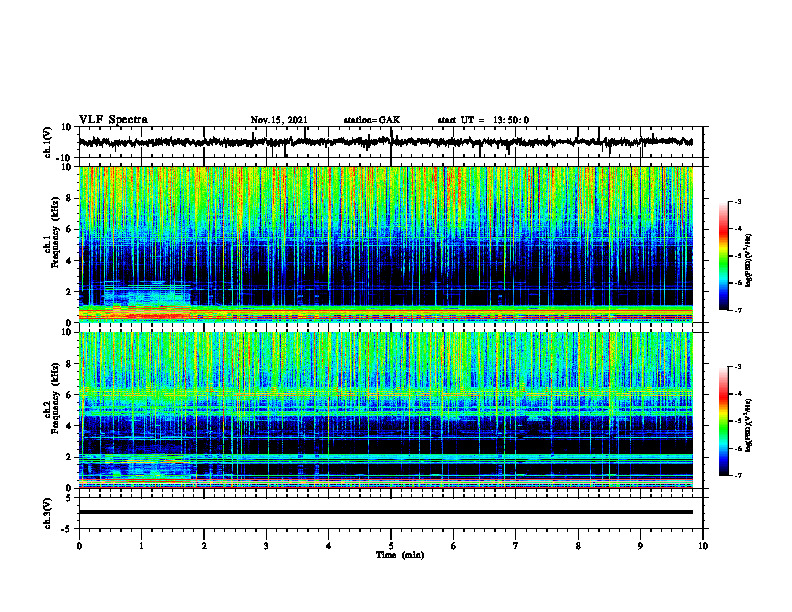This screenshot has width=792, height=612.
Task: Click the "VLF Spectra" plot title
Action: point(113,120)
